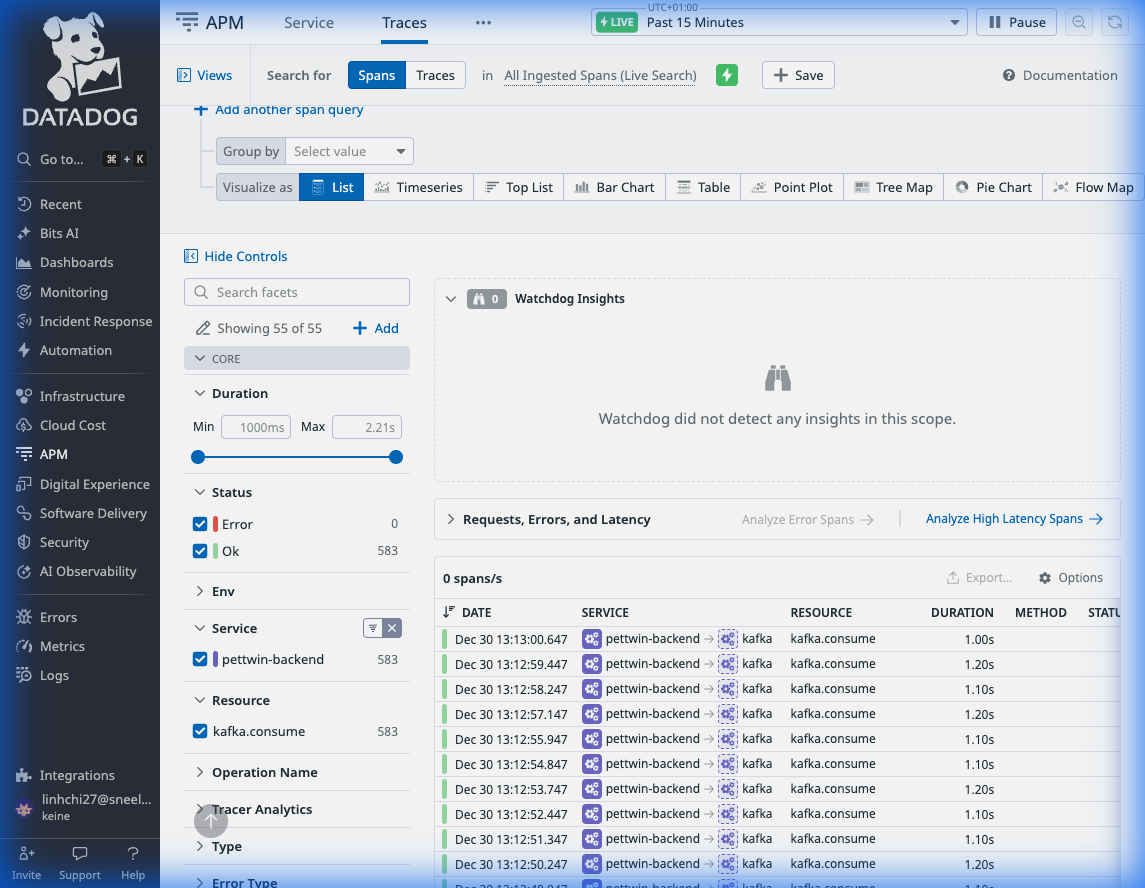Visualize as Tree Map

(893, 188)
